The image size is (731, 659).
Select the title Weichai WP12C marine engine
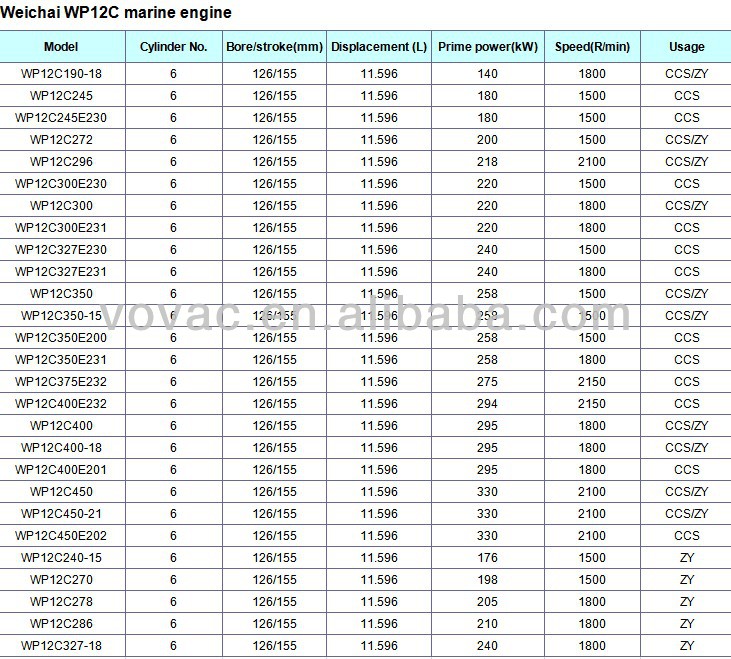pyautogui.click(x=116, y=13)
